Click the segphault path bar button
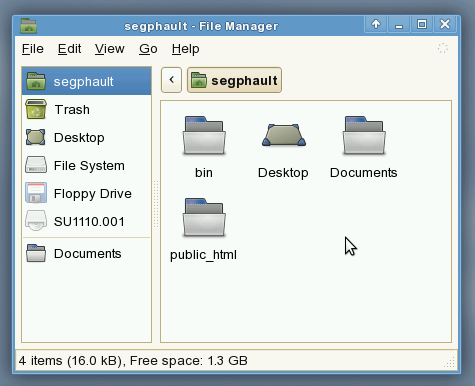Screen dimensions: 475x386 coord(234,80)
